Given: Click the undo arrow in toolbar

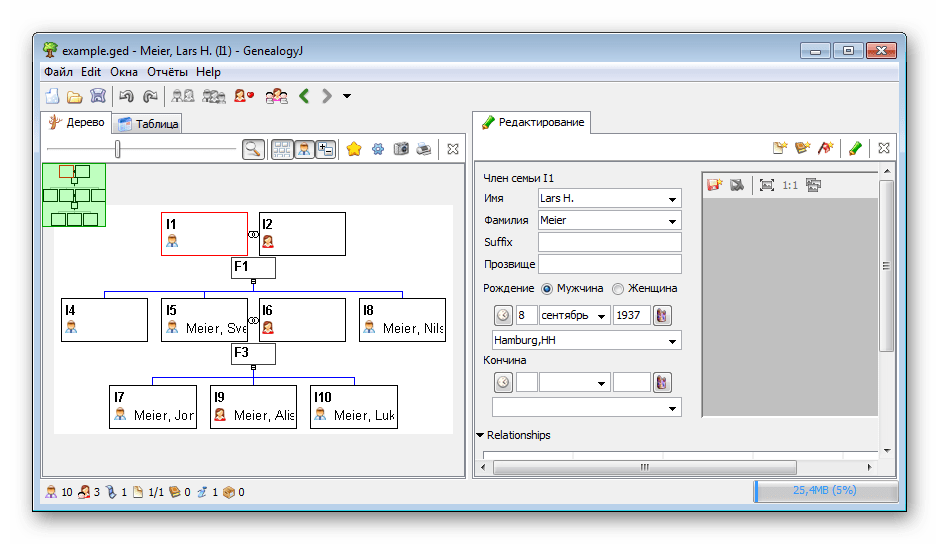Looking at the screenshot, I should [x=126, y=96].
